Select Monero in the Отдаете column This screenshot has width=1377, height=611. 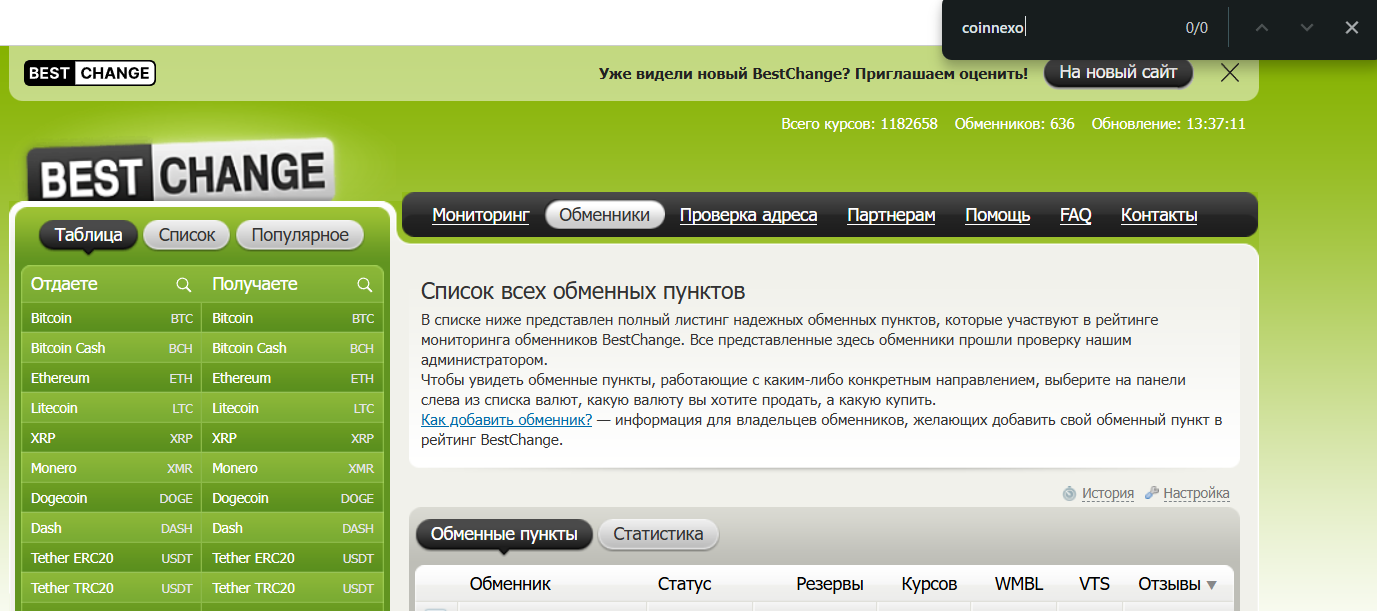pyautogui.click(x=111, y=468)
